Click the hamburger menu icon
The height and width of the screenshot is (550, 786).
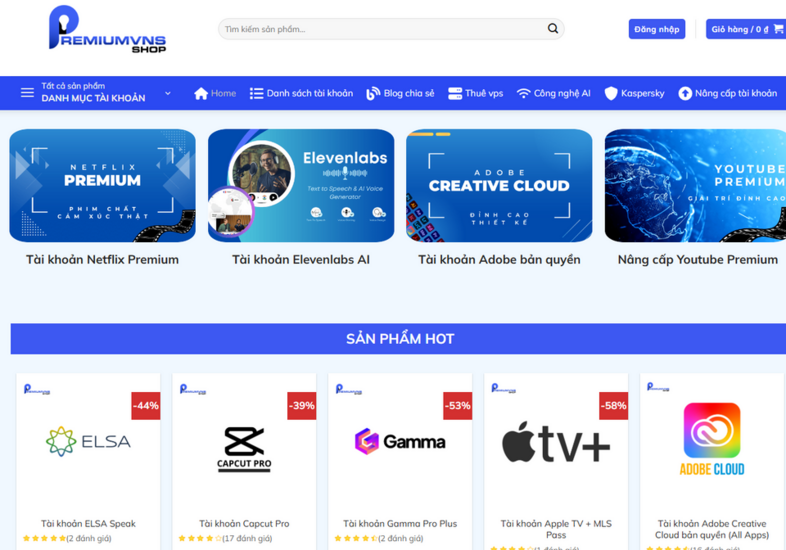pyautogui.click(x=27, y=93)
